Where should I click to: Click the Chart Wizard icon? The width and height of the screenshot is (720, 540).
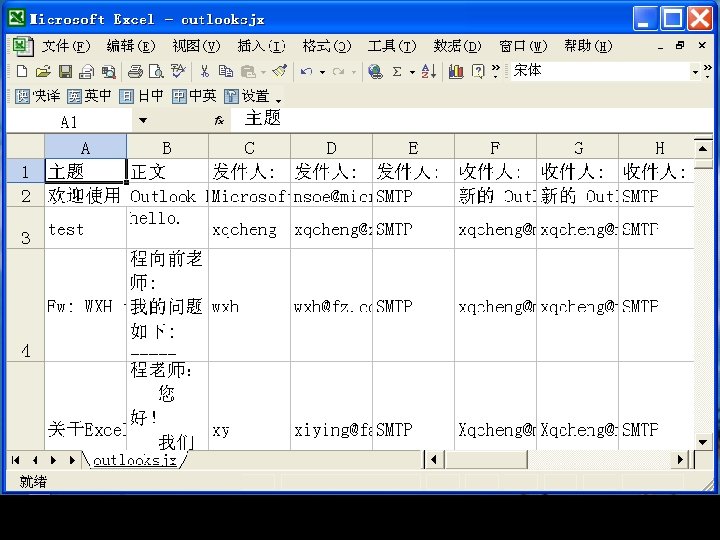[x=456, y=71]
